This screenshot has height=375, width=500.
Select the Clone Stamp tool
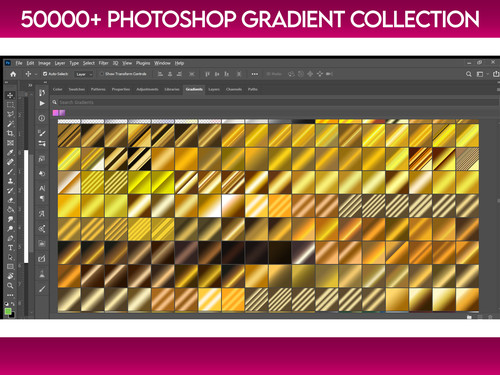(10, 181)
